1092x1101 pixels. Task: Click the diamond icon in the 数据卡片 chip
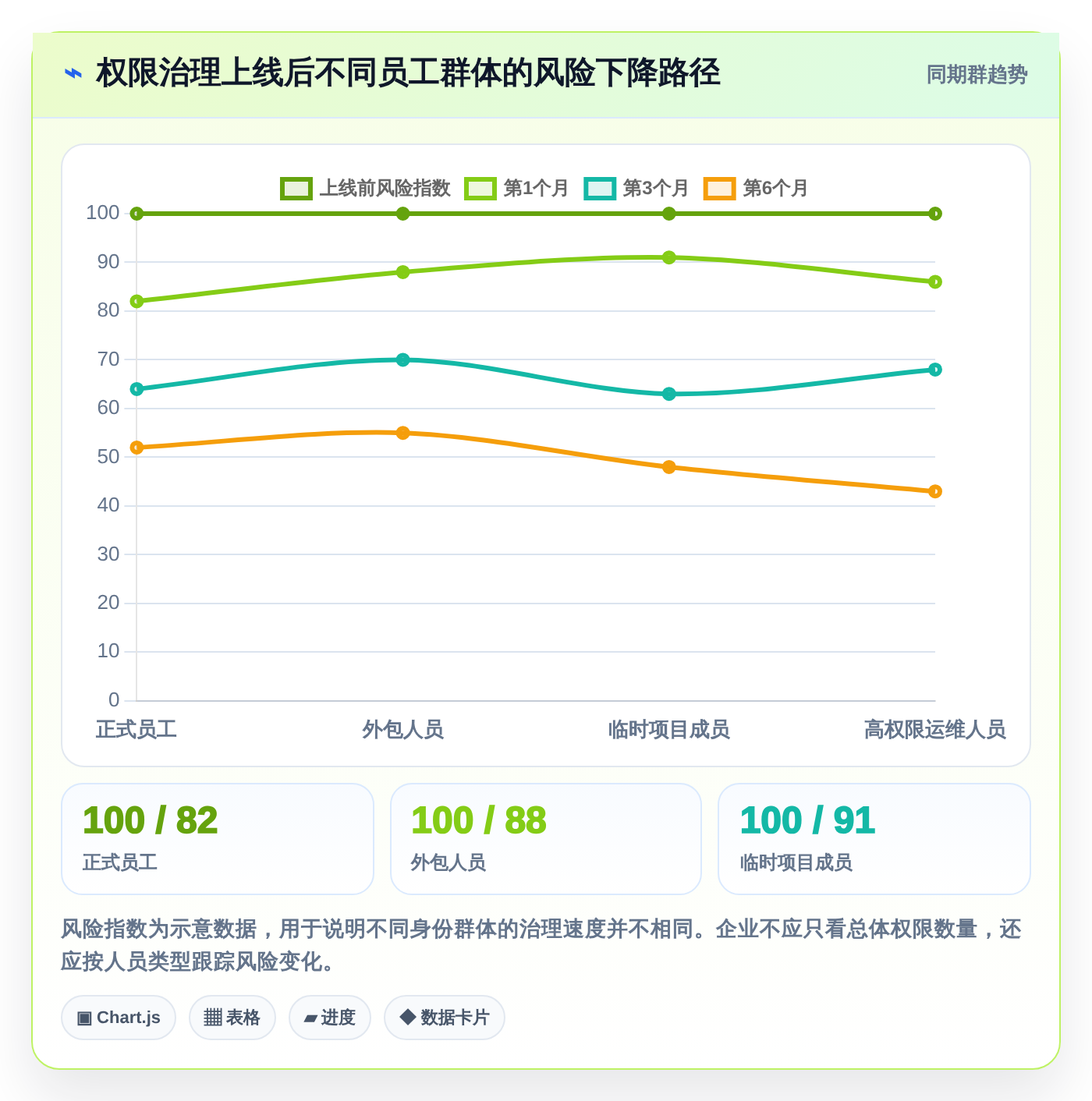(x=408, y=1017)
